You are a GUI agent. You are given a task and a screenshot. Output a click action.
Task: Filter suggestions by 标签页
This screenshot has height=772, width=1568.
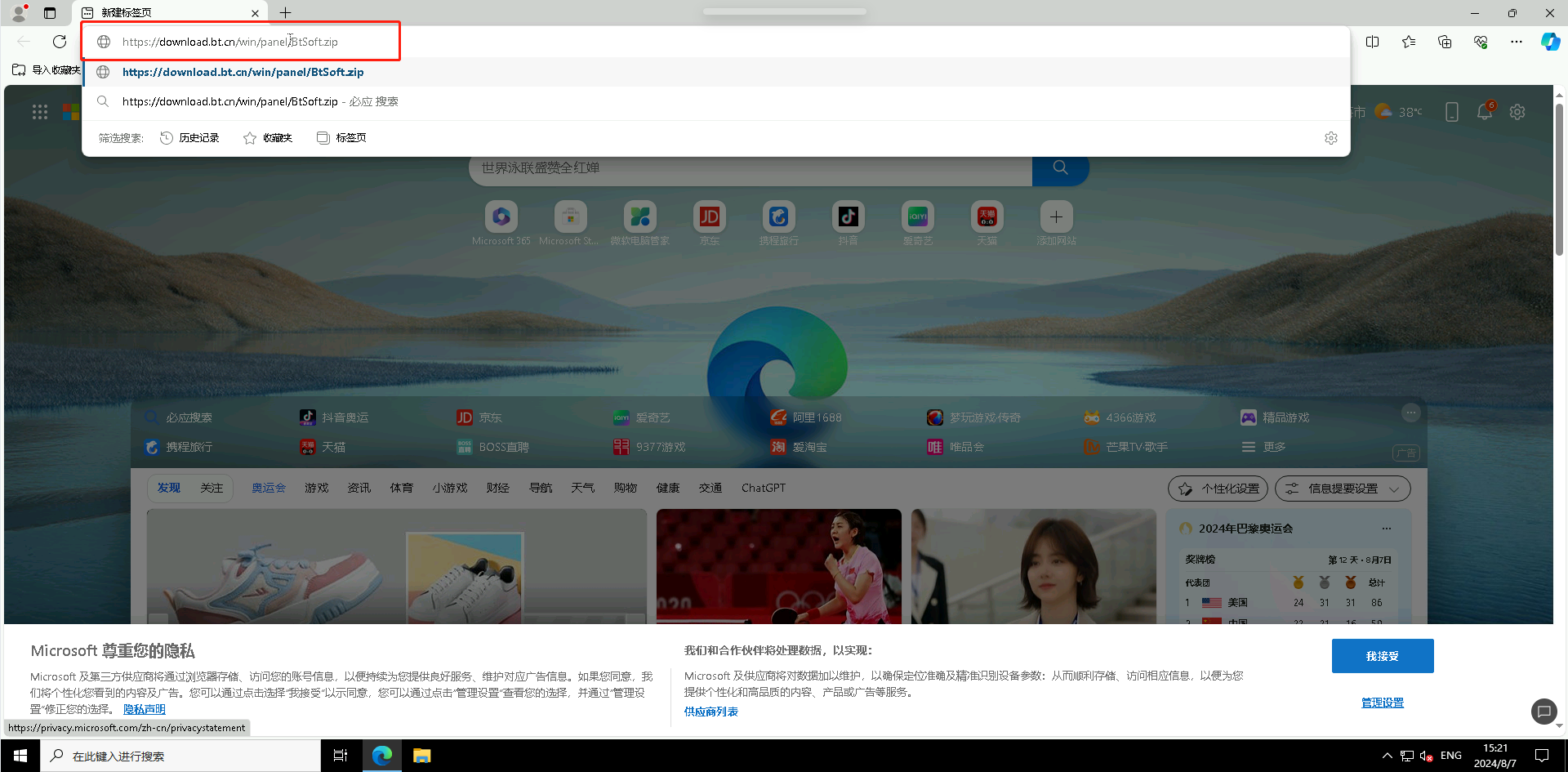[x=341, y=138]
